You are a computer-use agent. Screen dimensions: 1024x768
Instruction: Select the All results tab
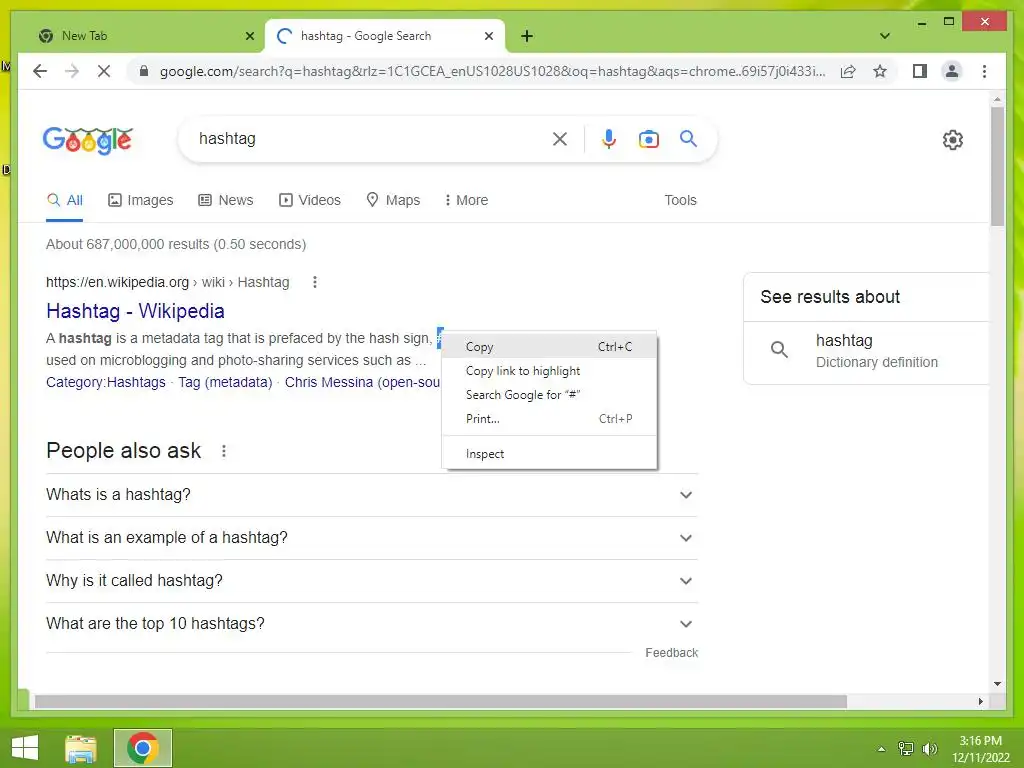click(65, 200)
